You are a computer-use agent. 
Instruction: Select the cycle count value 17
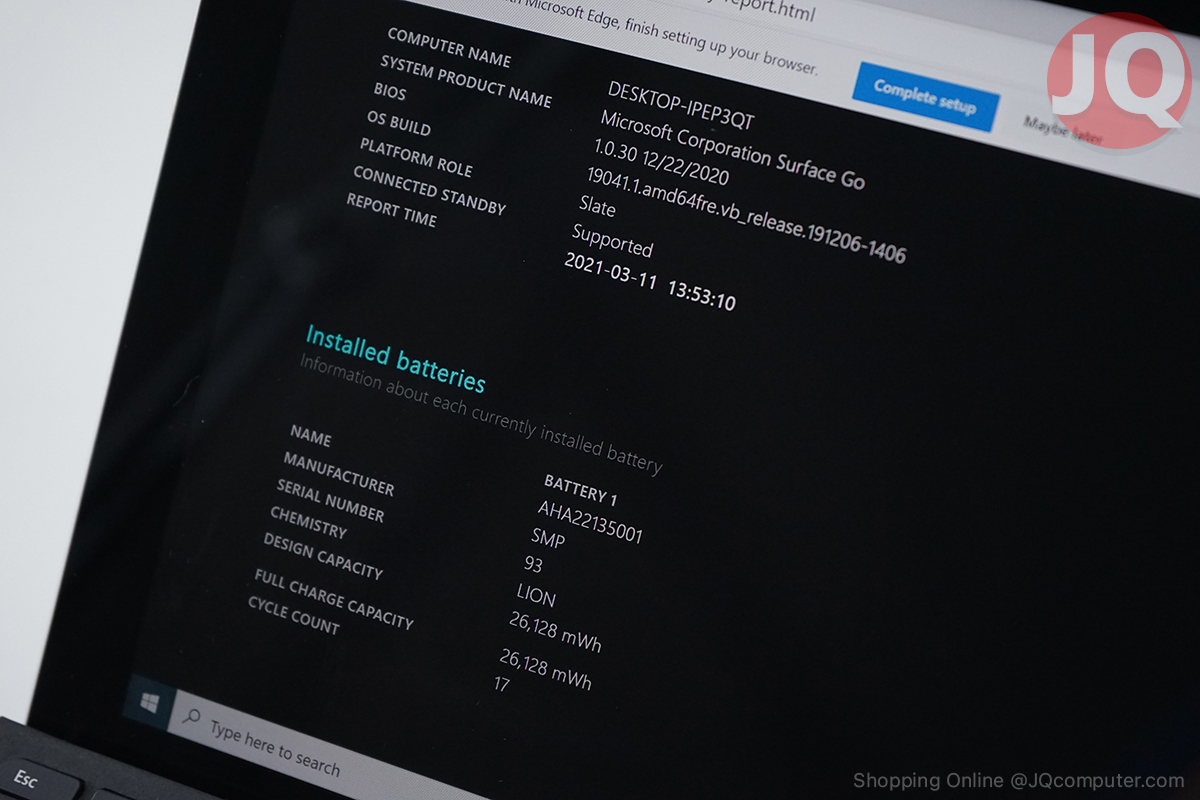tap(502, 685)
